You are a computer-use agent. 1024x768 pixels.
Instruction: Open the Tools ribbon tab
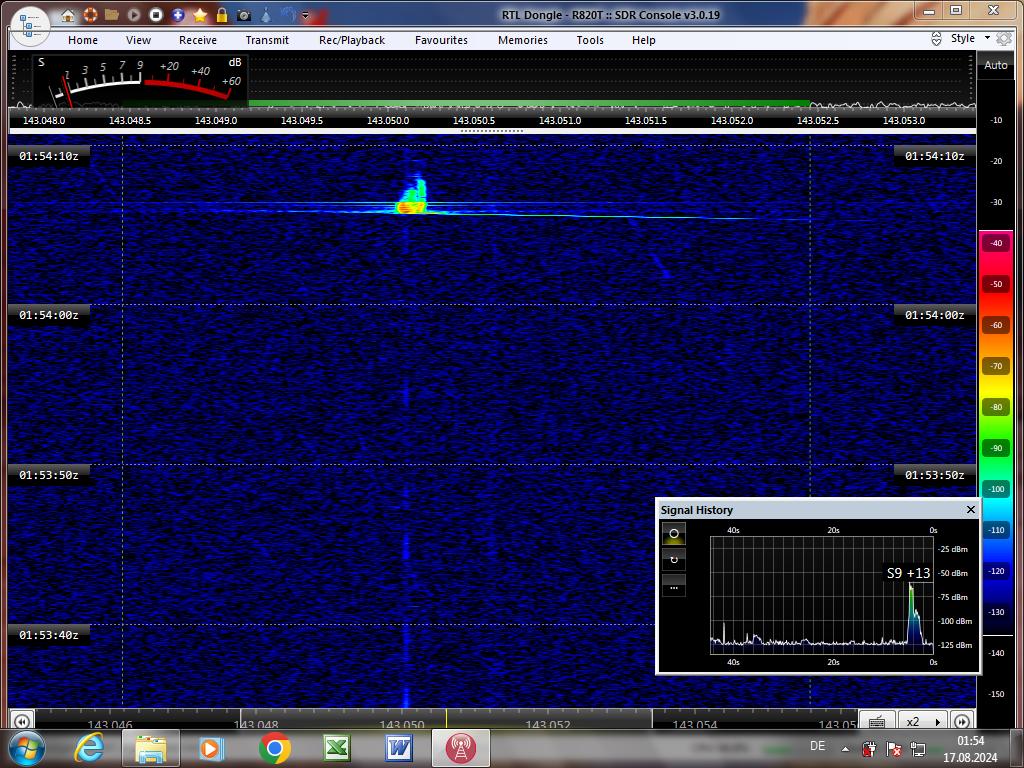coord(590,40)
